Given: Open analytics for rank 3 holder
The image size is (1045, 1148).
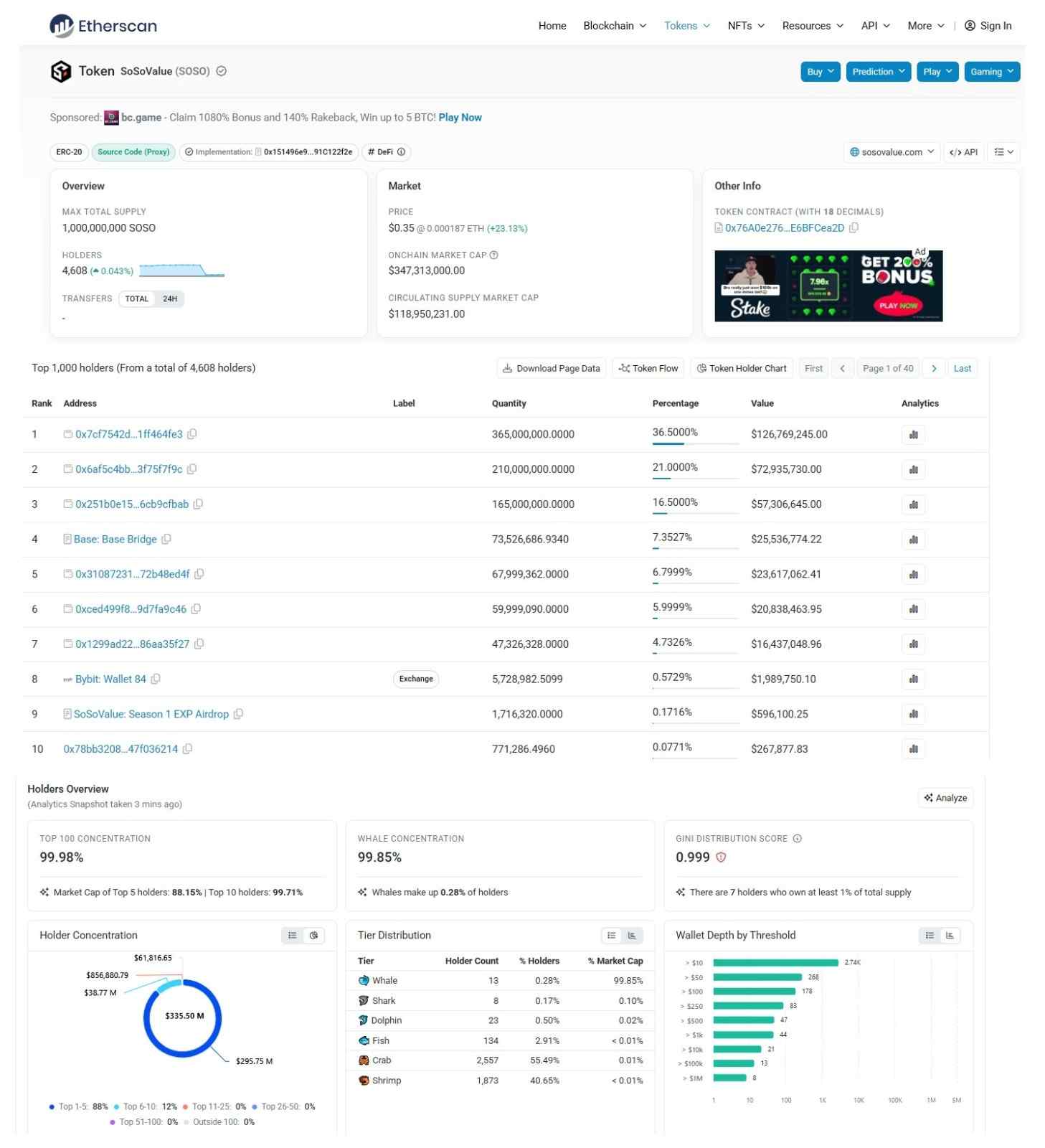Looking at the screenshot, I should [x=913, y=504].
